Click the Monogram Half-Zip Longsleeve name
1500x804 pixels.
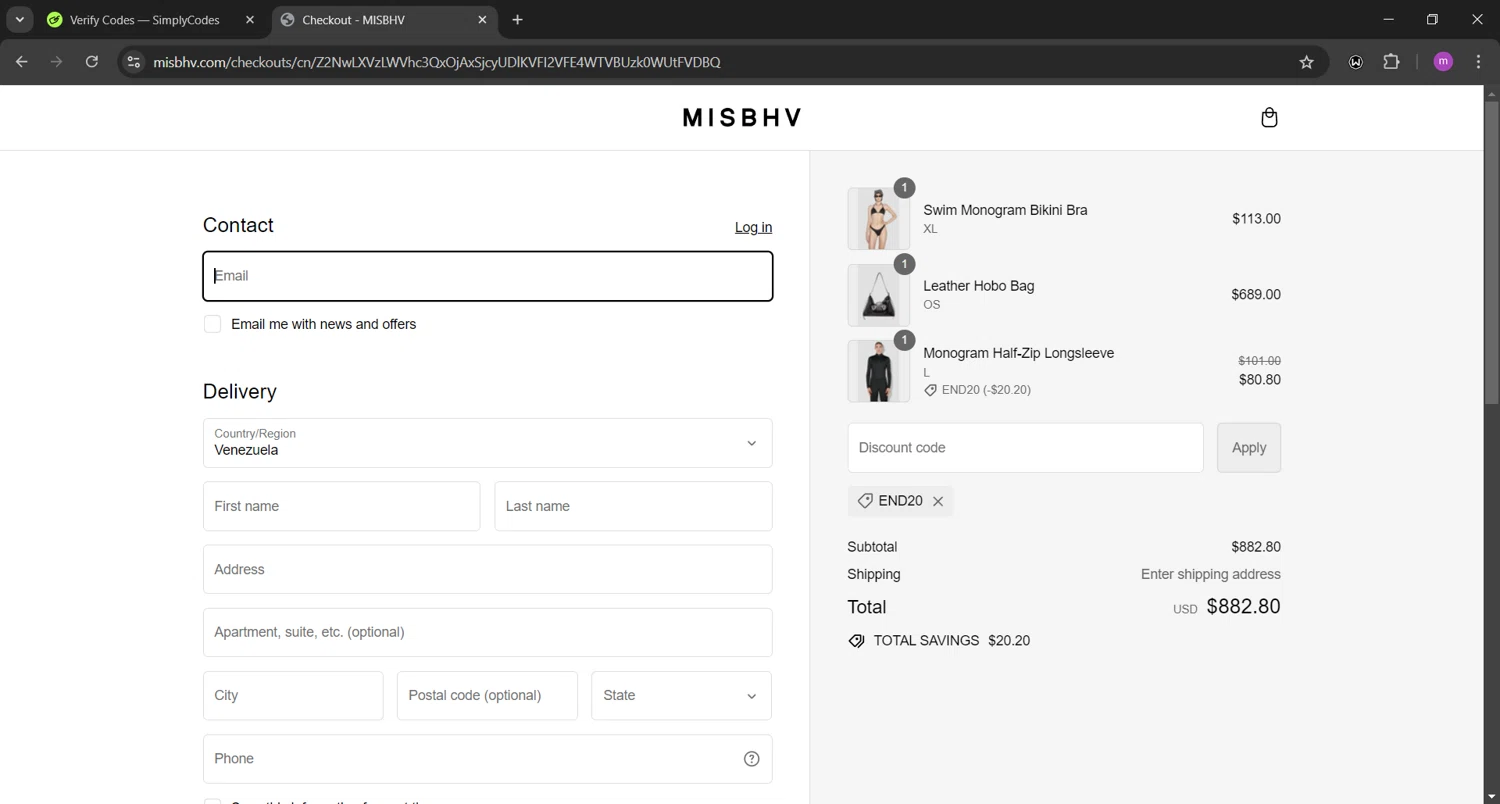1018,353
